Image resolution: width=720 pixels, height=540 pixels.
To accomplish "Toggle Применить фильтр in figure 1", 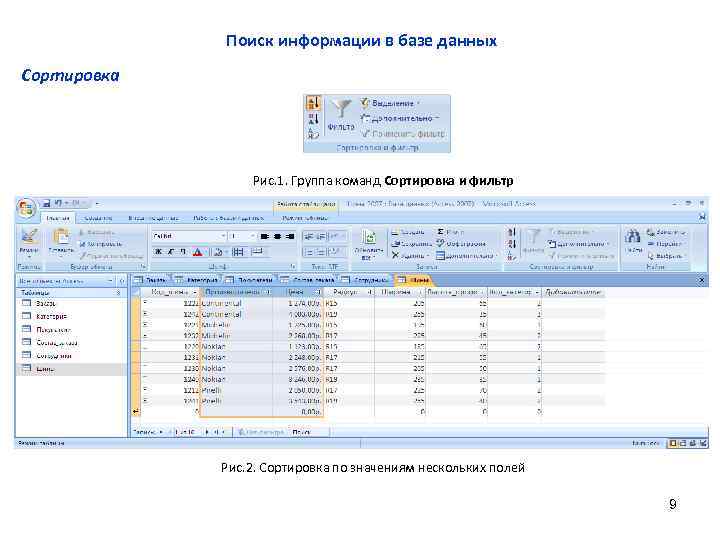I will 403,134.
